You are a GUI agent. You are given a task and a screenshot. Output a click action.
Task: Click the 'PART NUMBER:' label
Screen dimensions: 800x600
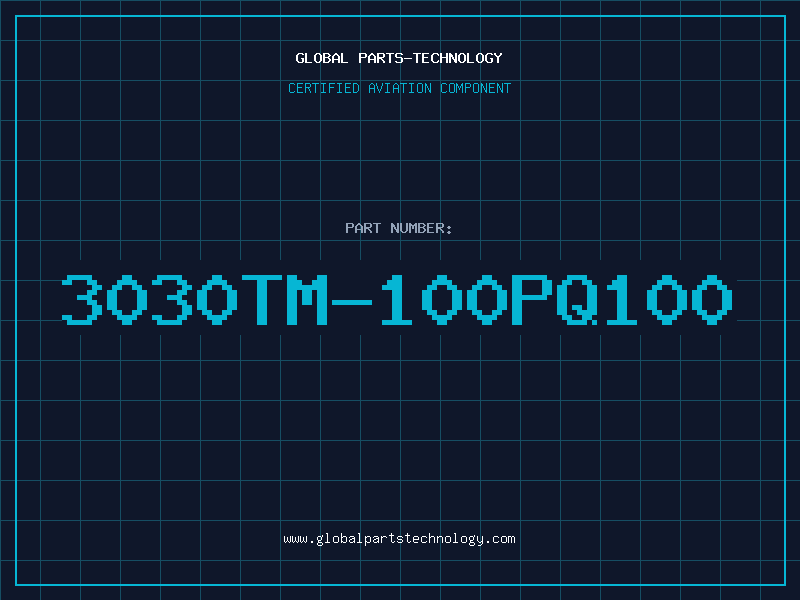[x=399, y=228]
